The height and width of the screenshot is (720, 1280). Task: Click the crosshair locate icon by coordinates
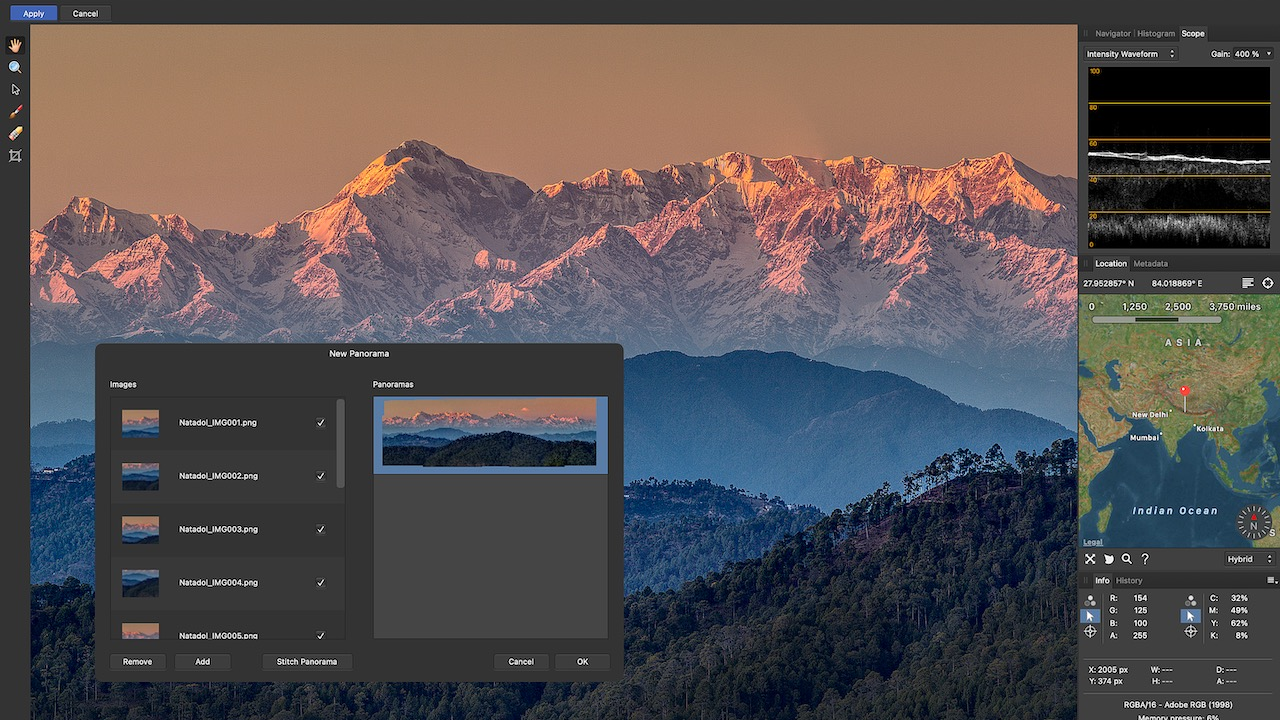pyautogui.click(x=1268, y=283)
